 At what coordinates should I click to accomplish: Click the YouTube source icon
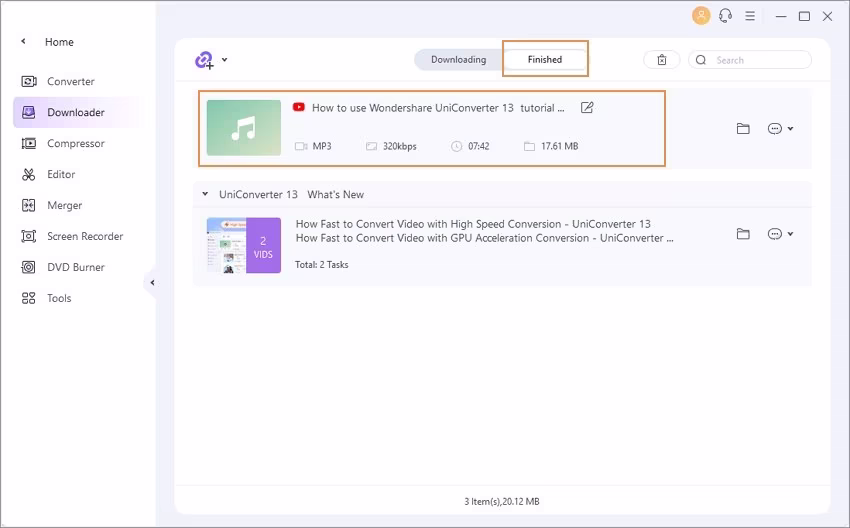click(x=299, y=107)
